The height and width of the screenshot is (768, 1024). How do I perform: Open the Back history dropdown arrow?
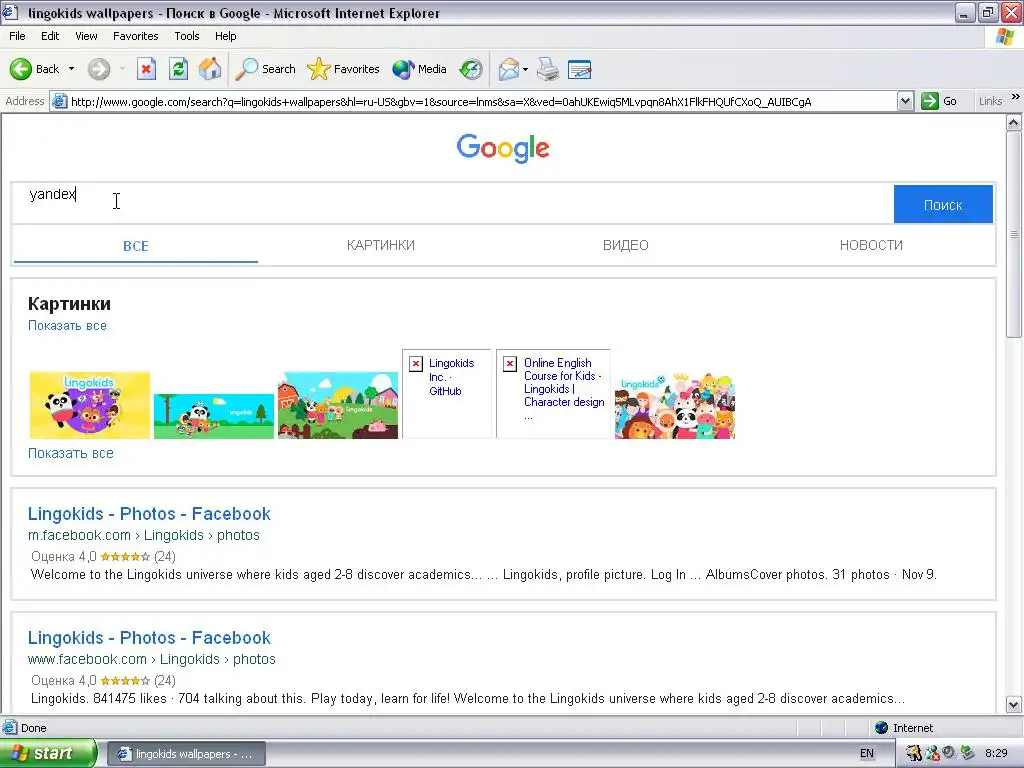coord(71,69)
